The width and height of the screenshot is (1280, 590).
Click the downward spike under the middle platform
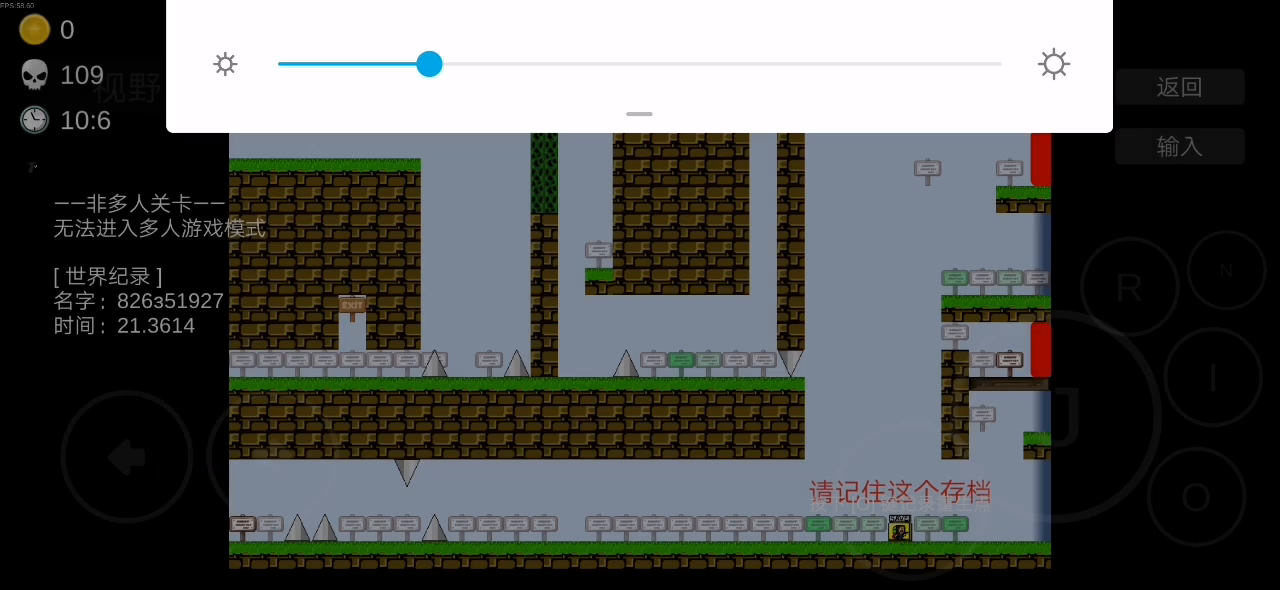(x=407, y=471)
